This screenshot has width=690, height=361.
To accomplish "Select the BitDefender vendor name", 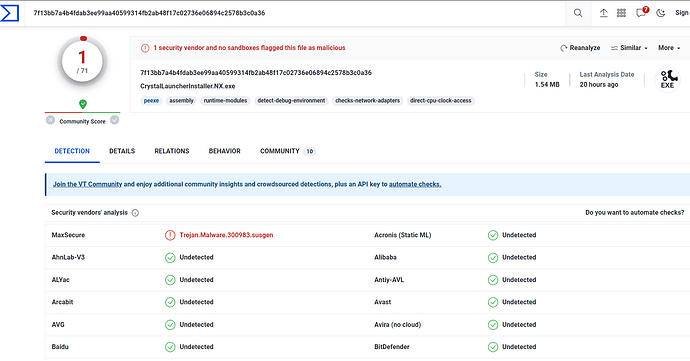I will coord(392,346).
